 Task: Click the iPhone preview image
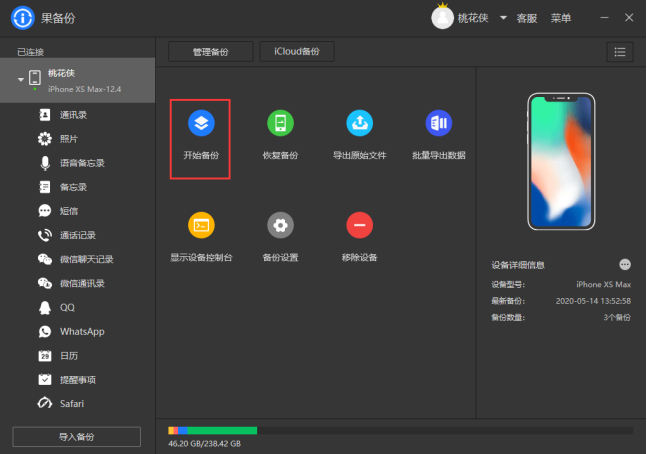coord(561,161)
